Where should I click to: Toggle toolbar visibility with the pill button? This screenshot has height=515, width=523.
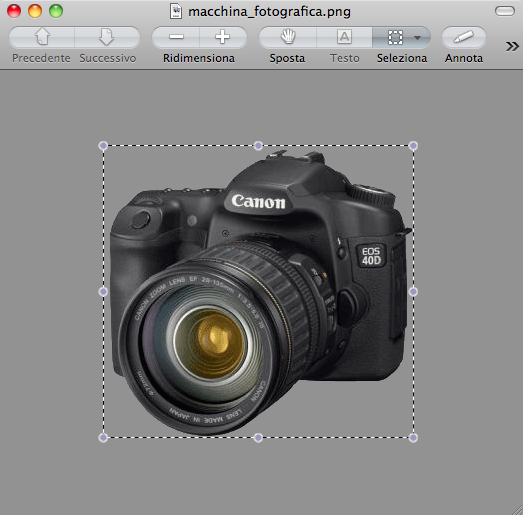(x=505, y=11)
